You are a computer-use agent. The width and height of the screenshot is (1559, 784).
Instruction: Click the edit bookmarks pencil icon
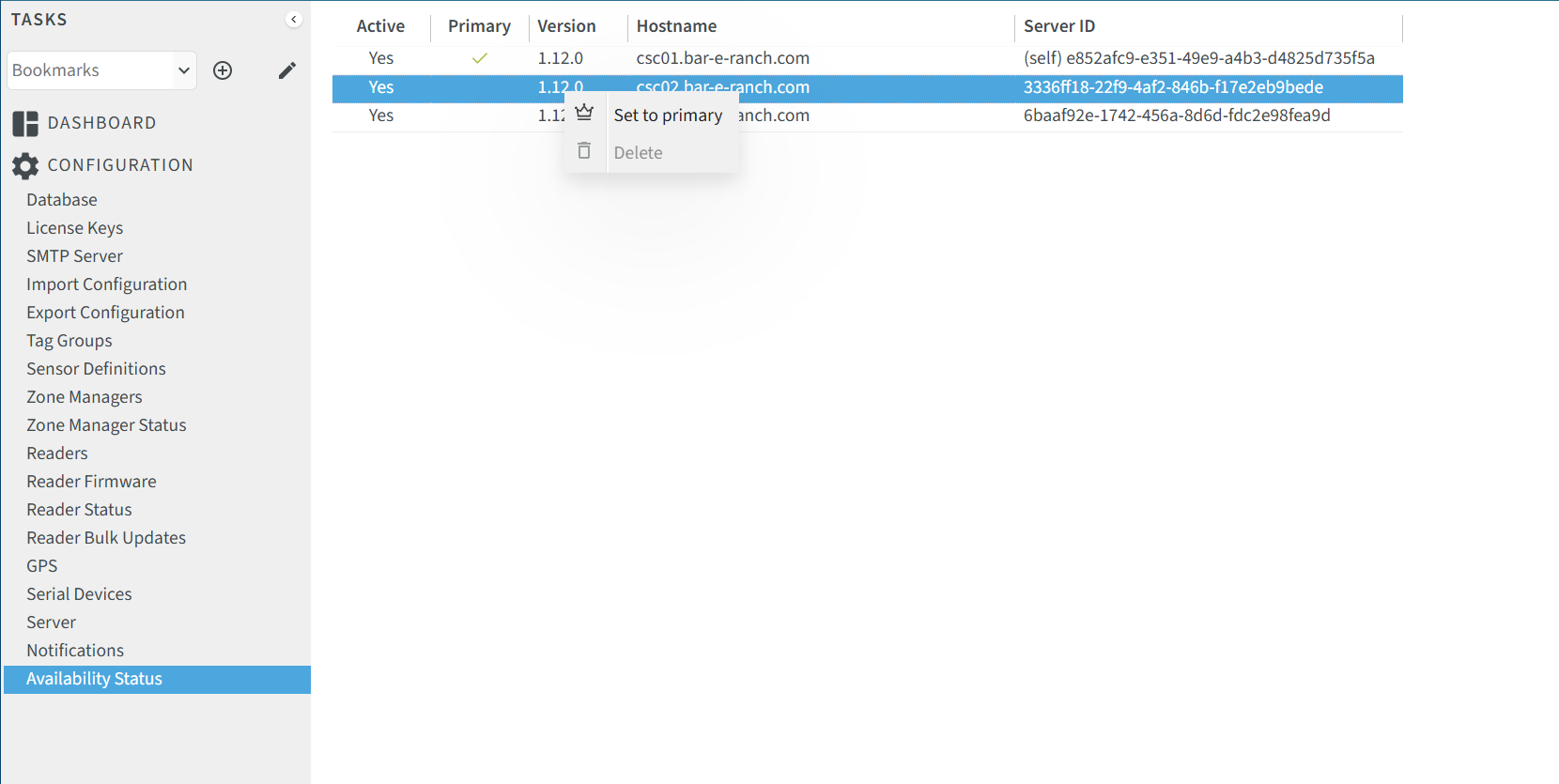[x=287, y=70]
